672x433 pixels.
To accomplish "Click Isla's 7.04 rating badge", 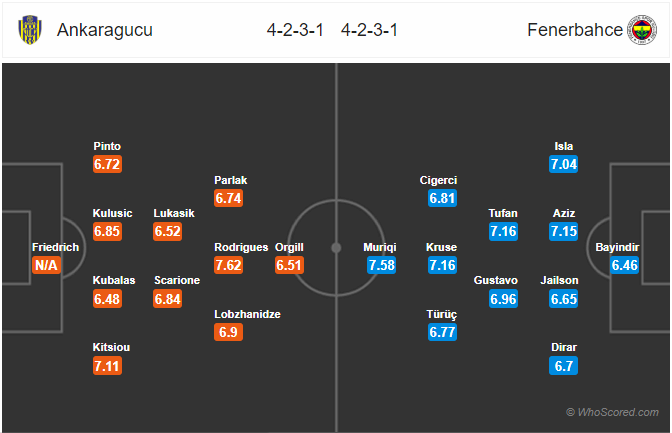I will click(564, 164).
